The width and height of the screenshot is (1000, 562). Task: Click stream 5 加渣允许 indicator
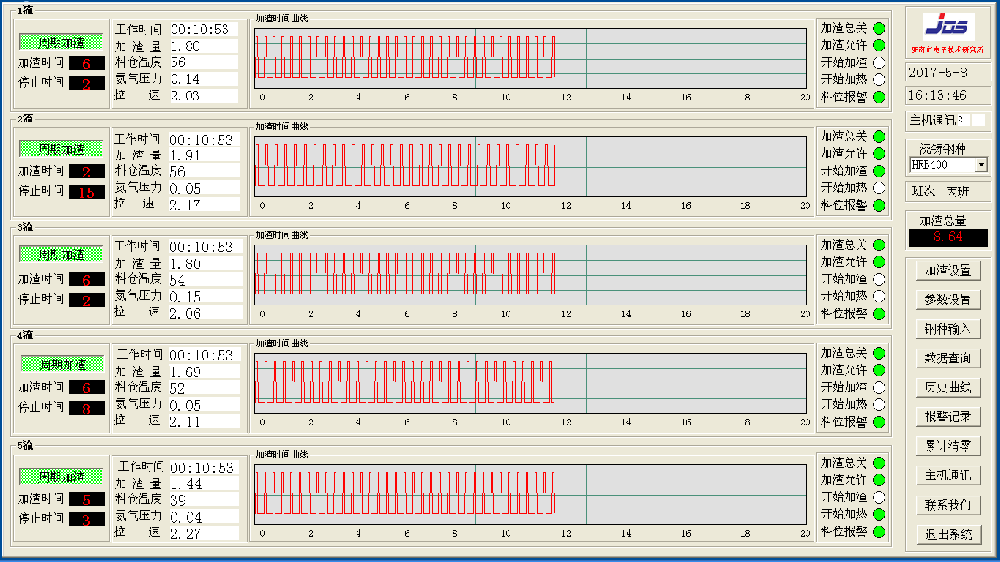(879, 480)
